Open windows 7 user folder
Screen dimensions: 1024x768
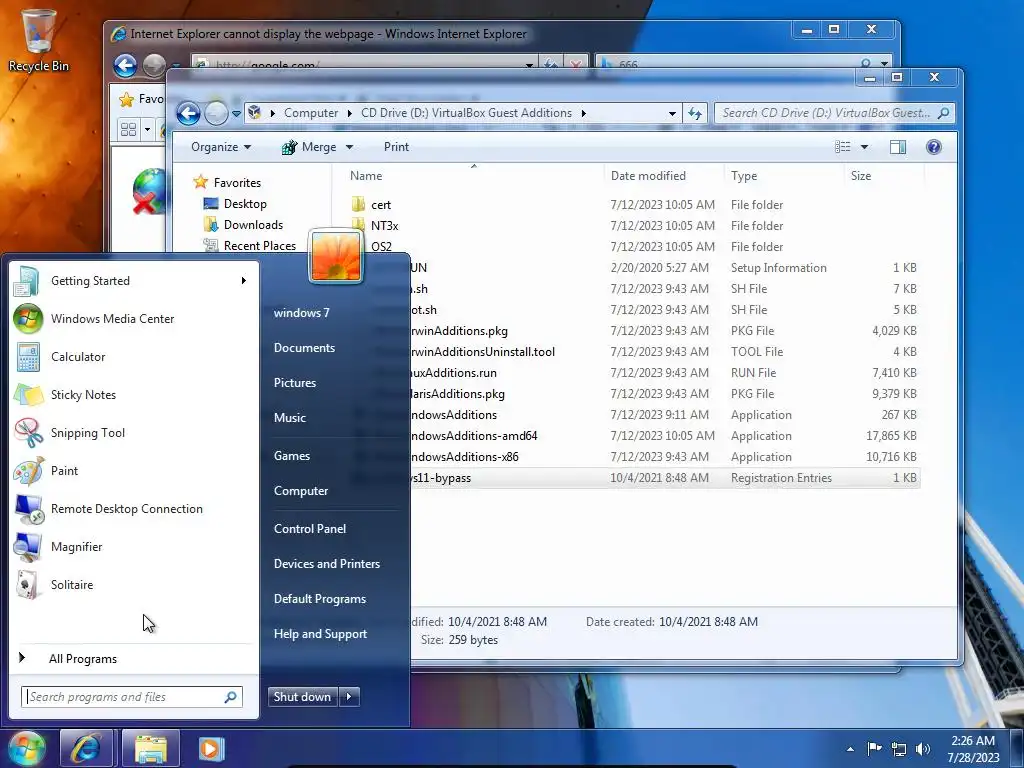point(302,313)
